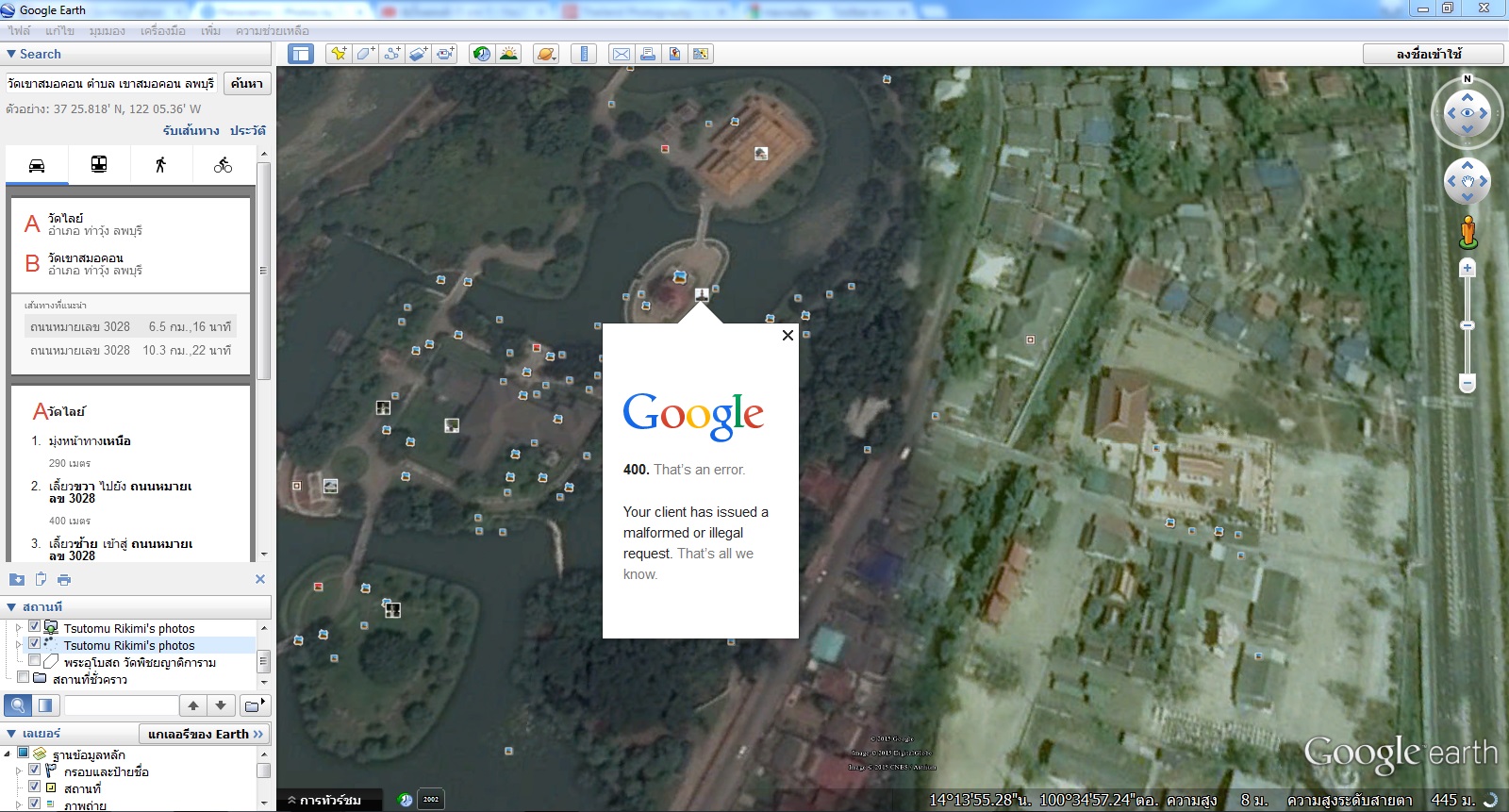This screenshot has width=1509, height=812.
Task: Start the Record a Tour tool
Action: coord(445,54)
